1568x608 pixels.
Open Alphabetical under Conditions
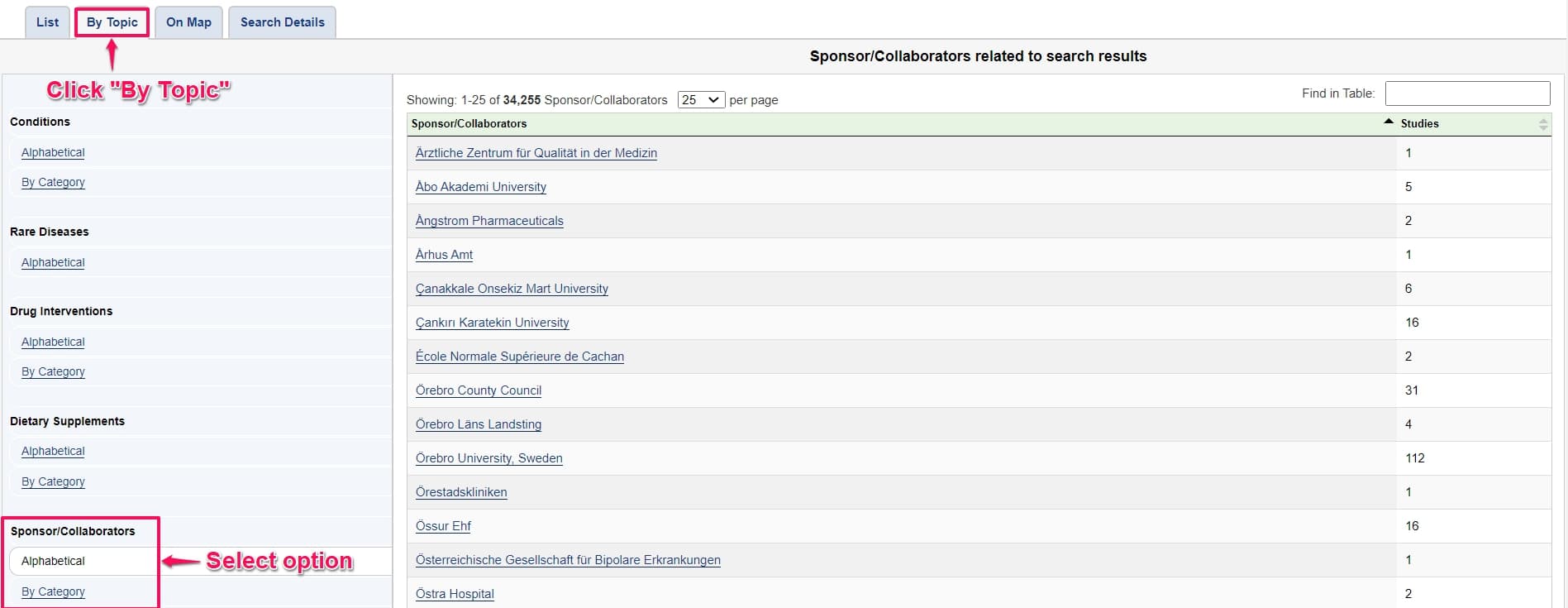pos(53,152)
